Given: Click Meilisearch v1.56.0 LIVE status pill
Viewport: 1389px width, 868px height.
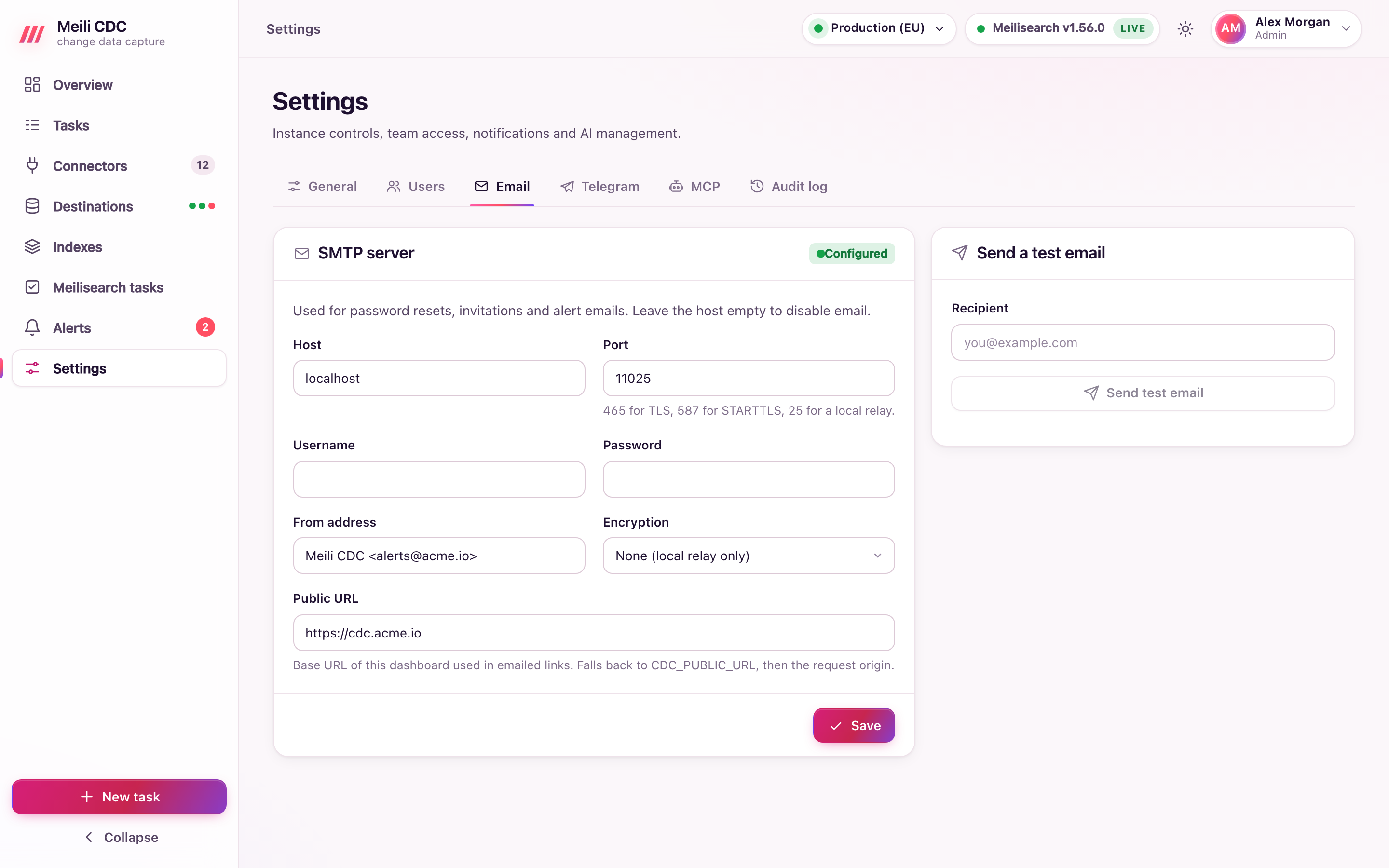Looking at the screenshot, I should pos(1062,29).
